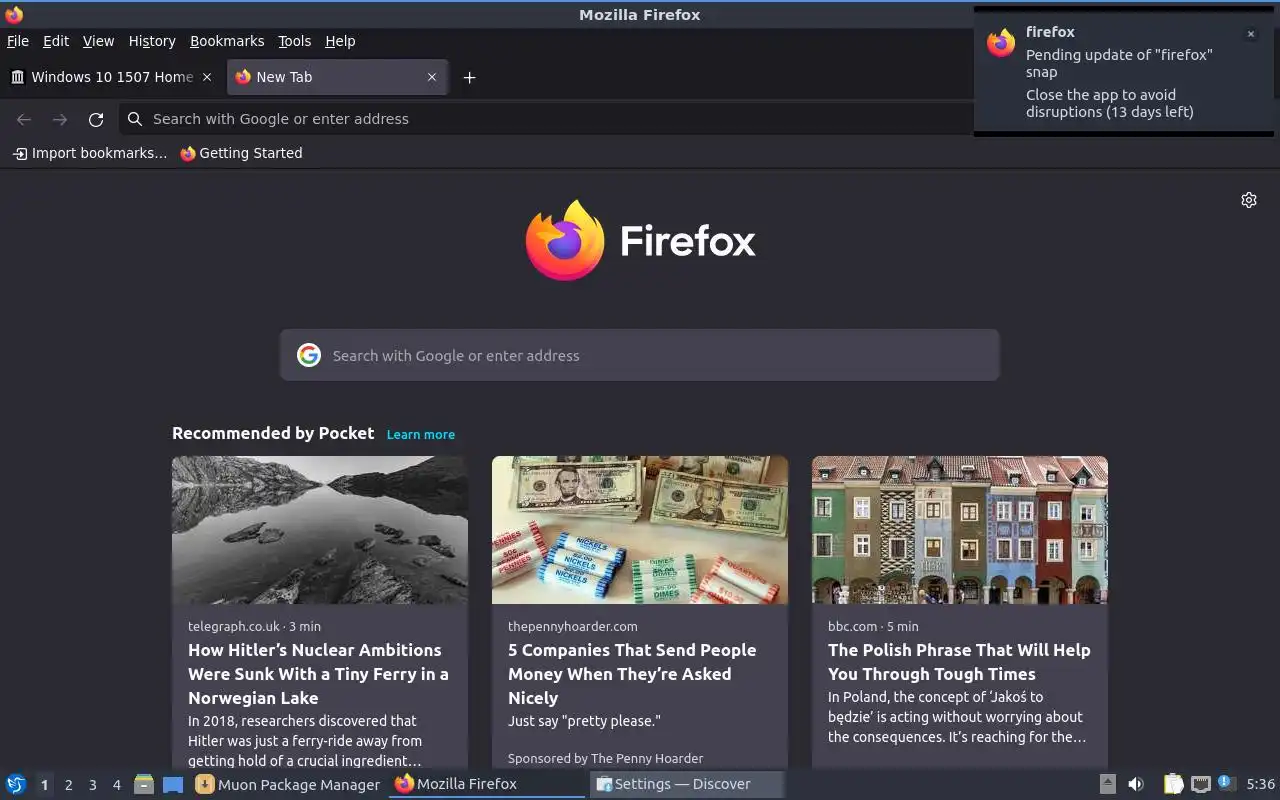Open the Getting Started bookmark
The width and height of the screenshot is (1280, 800).
coord(241,153)
